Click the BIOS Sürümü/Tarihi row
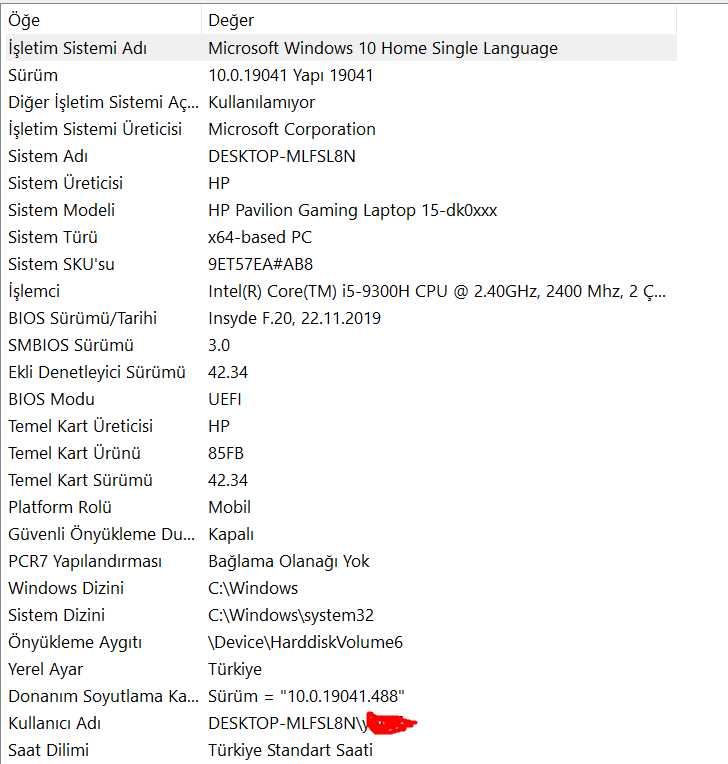728x764 pixels. [82, 318]
